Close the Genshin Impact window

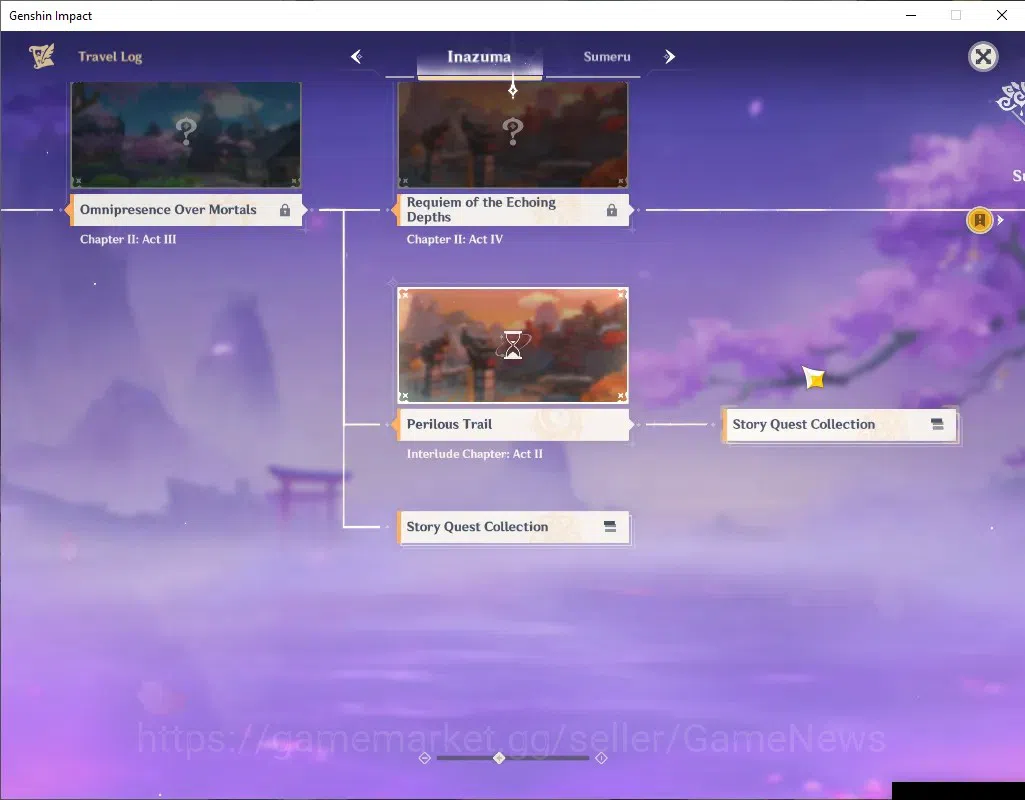1001,15
